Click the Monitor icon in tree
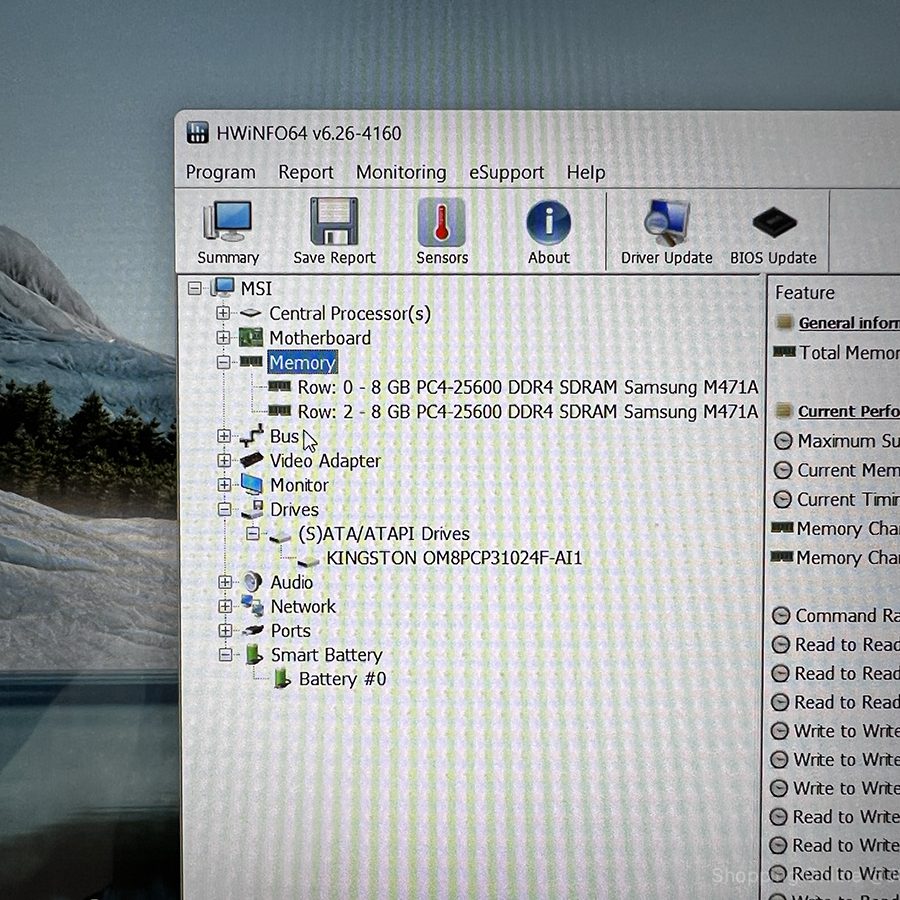900x900 pixels. [x=251, y=484]
